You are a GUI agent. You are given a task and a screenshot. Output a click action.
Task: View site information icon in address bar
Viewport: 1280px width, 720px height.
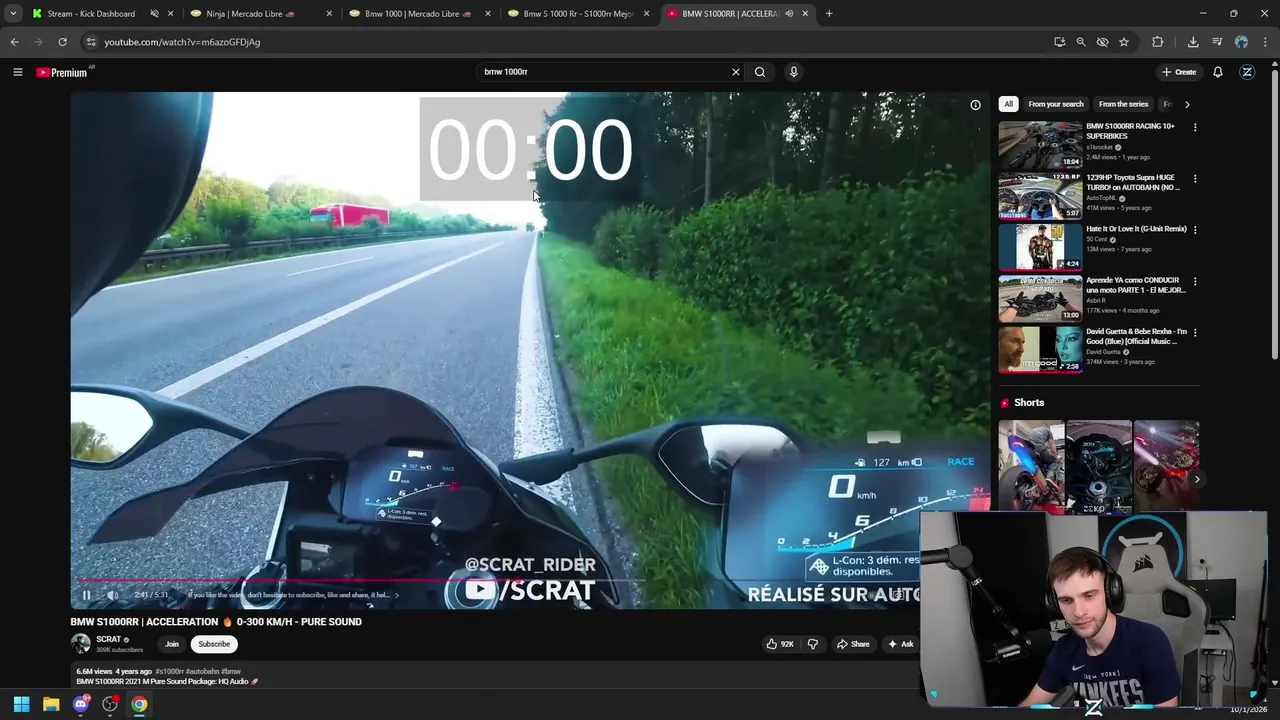click(91, 42)
